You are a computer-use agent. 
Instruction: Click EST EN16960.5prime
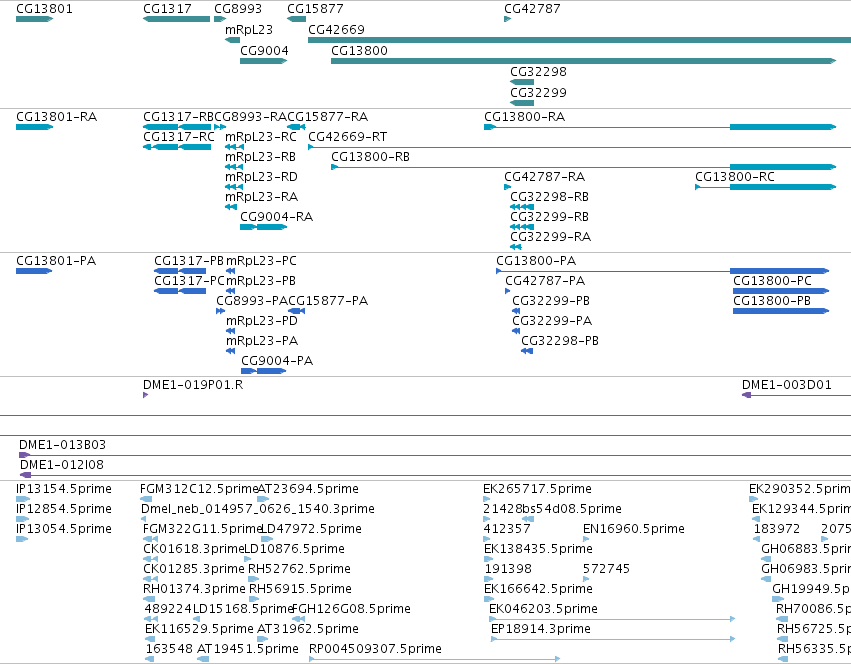pos(633,529)
